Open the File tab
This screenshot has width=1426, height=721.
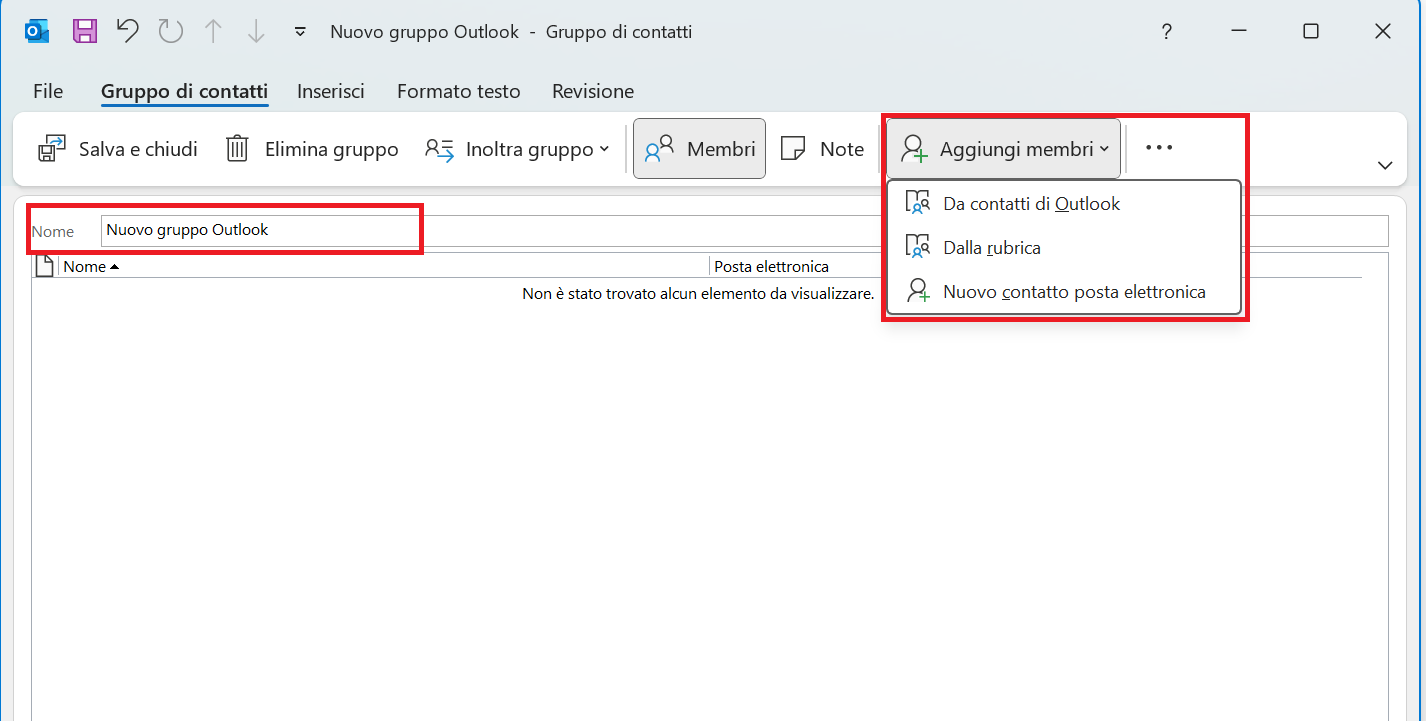[48, 91]
